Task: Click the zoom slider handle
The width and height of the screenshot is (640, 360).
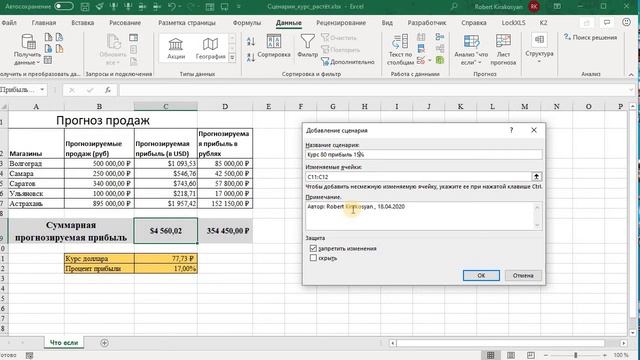Action: [576, 355]
